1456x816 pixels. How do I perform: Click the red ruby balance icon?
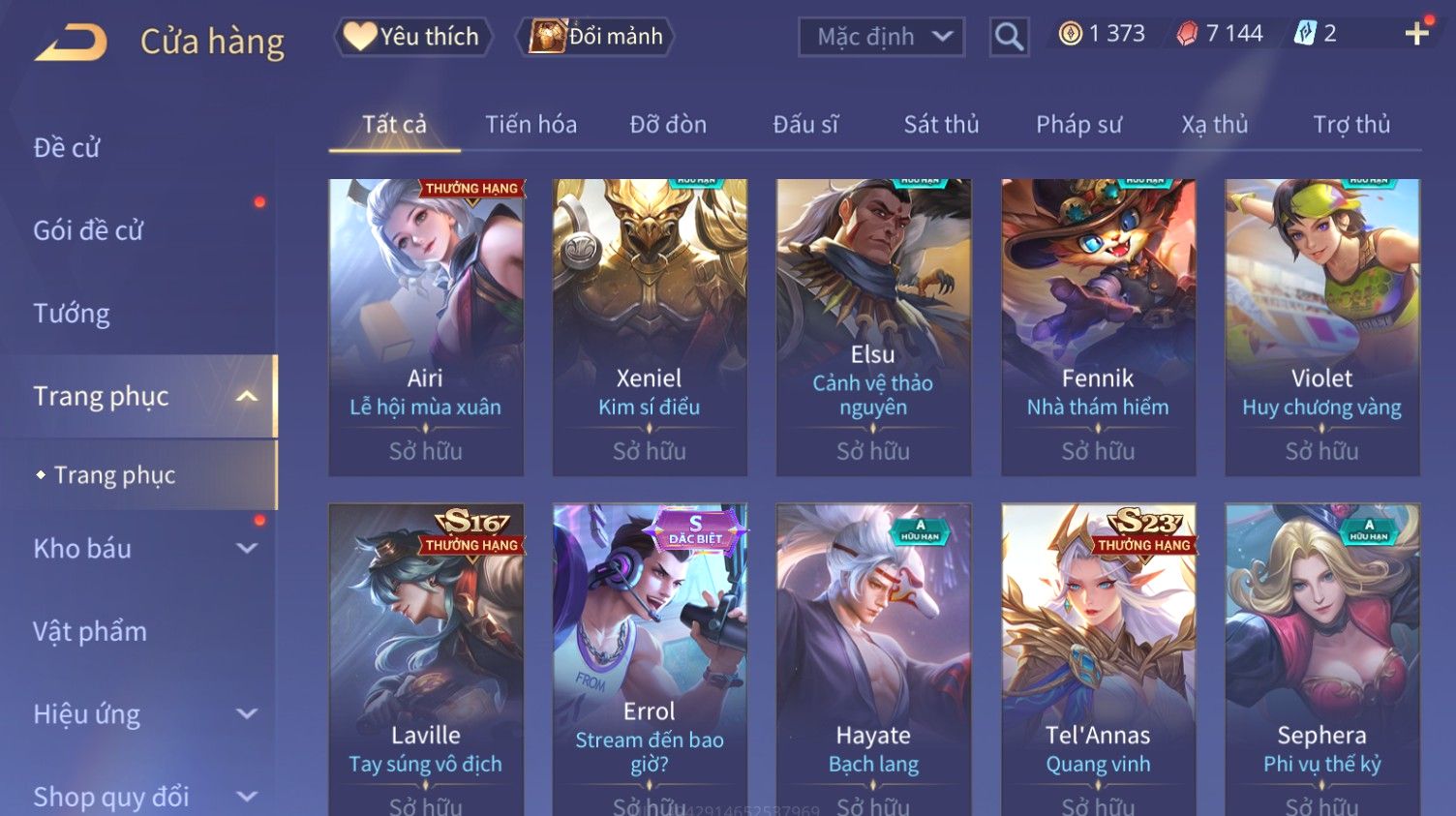point(1187,34)
